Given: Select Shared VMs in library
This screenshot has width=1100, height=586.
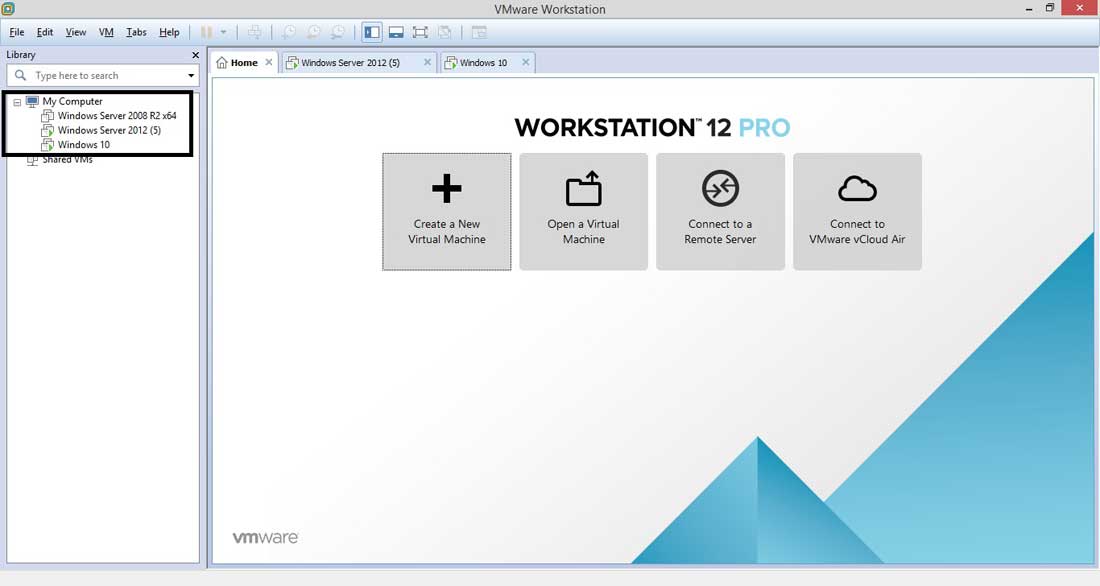Looking at the screenshot, I should tap(67, 160).
